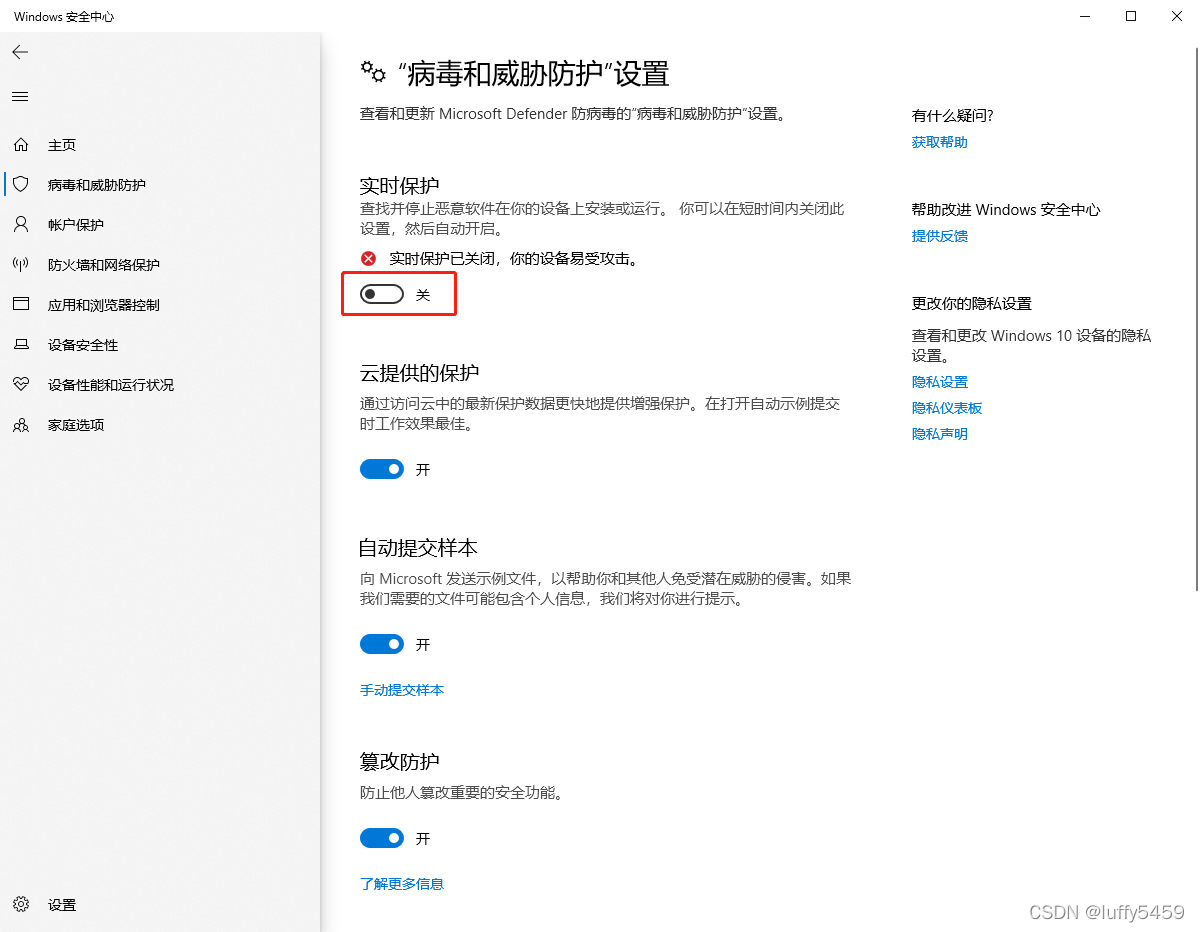Click the person icon for 帐户保护
Image resolution: width=1200 pixels, height=932 pixels.
[21, 225]
